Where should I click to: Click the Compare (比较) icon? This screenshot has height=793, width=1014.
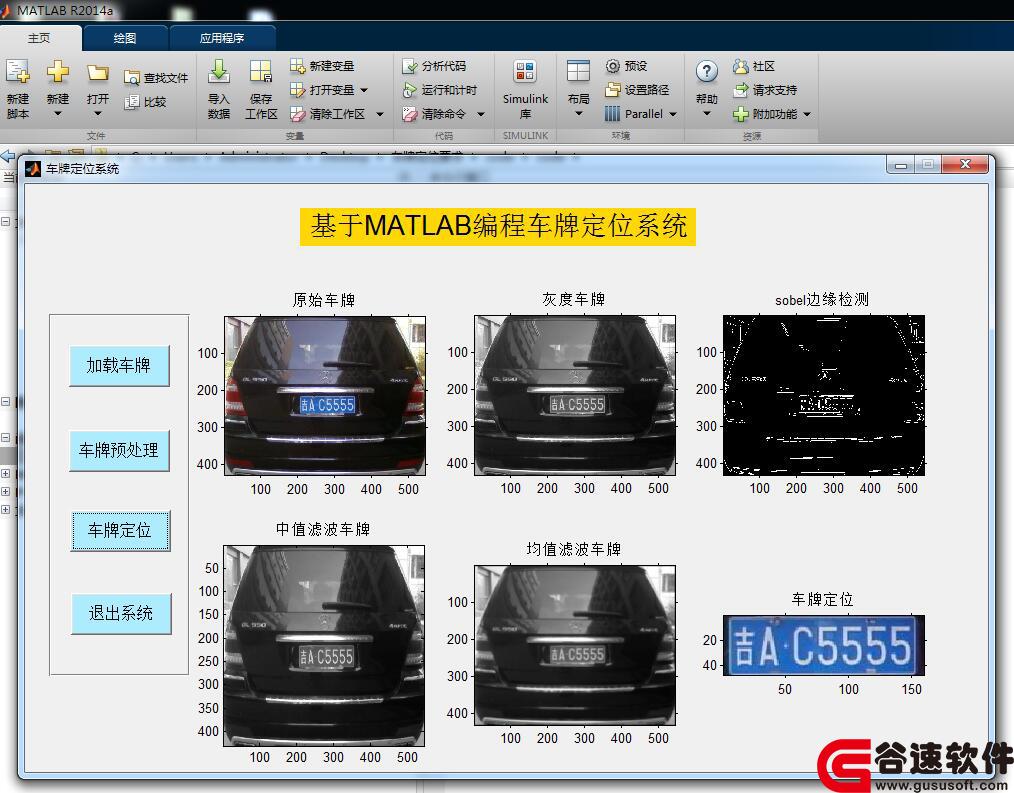tap(131, 102)
